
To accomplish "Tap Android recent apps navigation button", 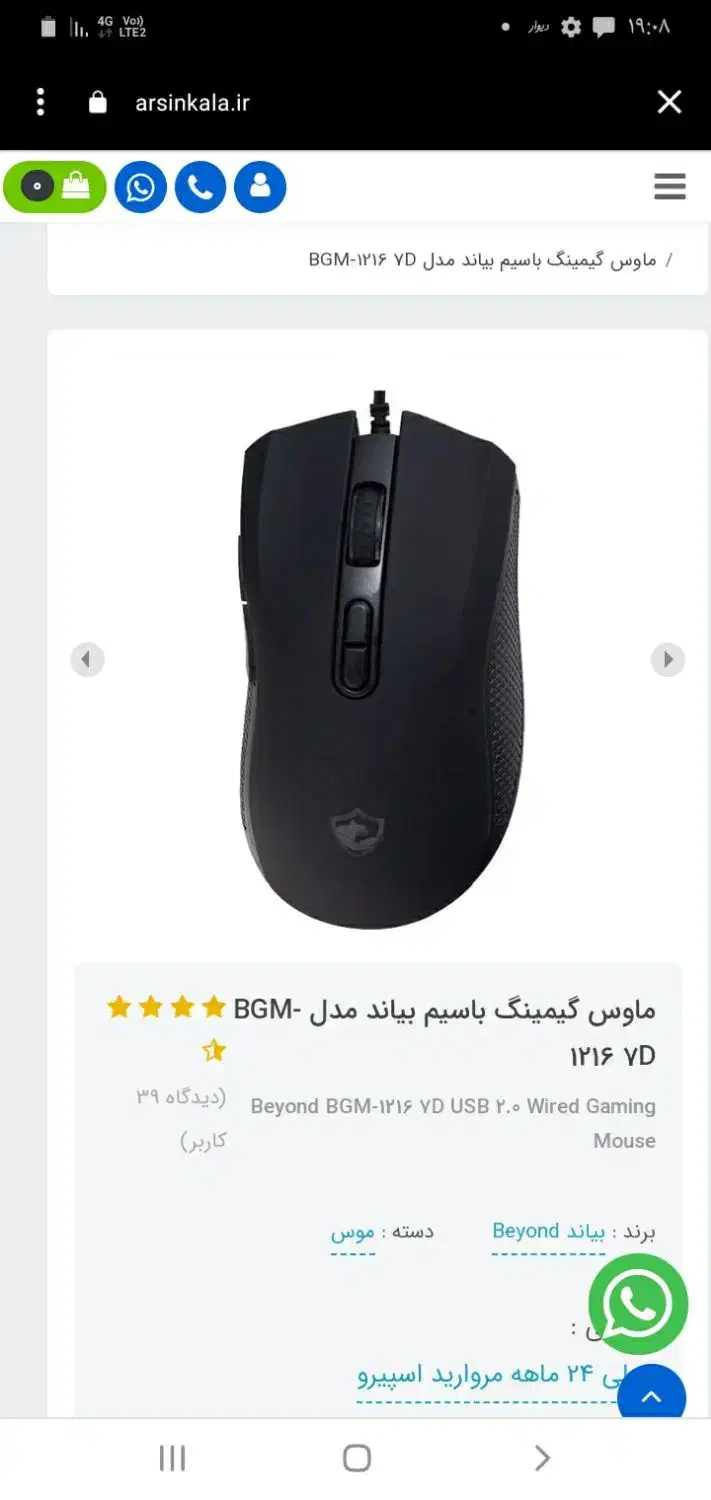I will coord(172,1459).
